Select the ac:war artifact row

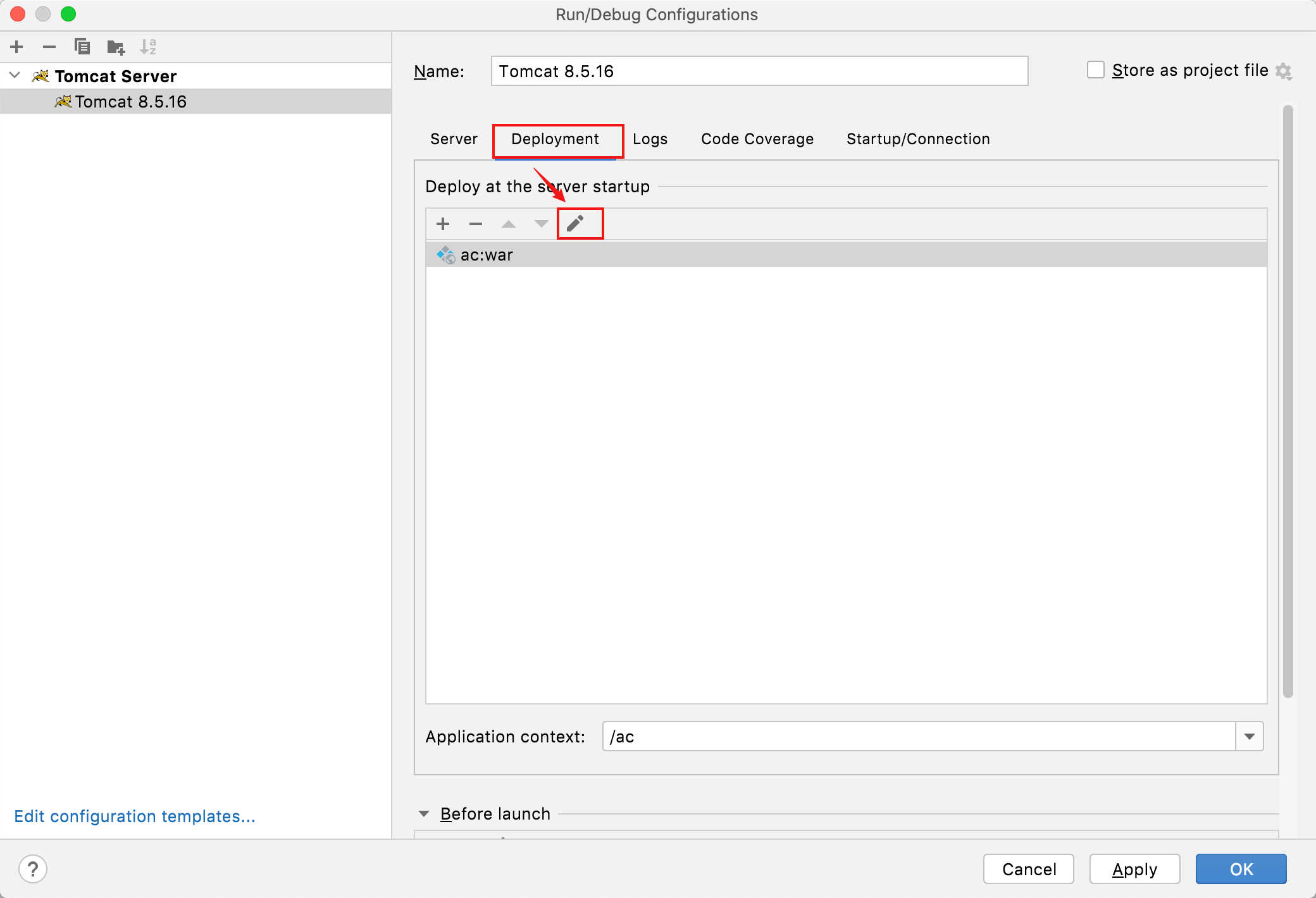point(847,255)
